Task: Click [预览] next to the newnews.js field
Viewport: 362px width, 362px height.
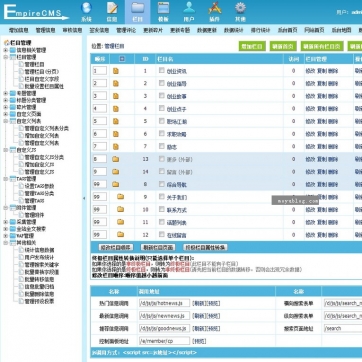Action: (213, 316)
